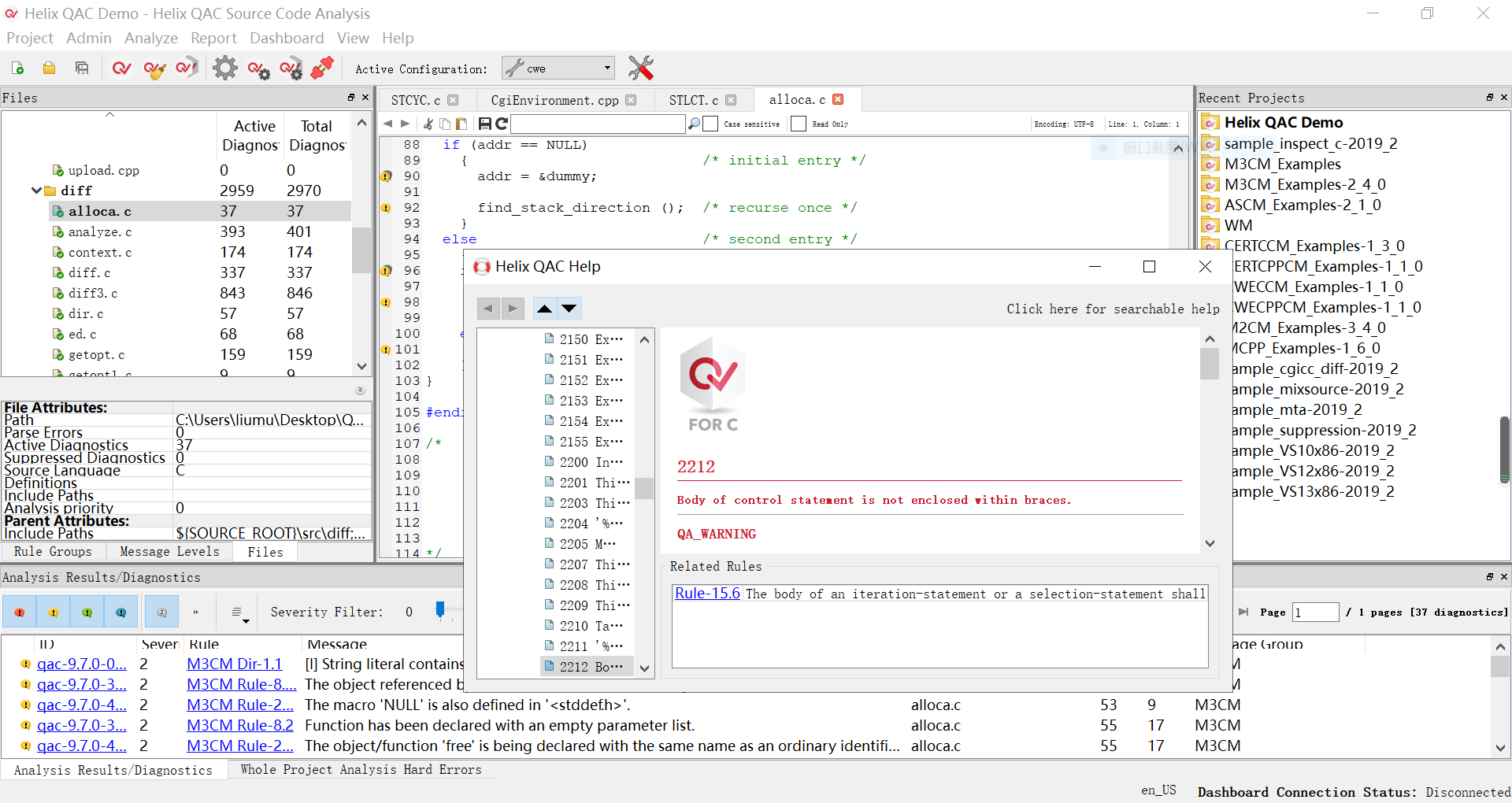Toggle the blue info severity filter
This screenshot has width=1512, height=803.
[121, 612]
